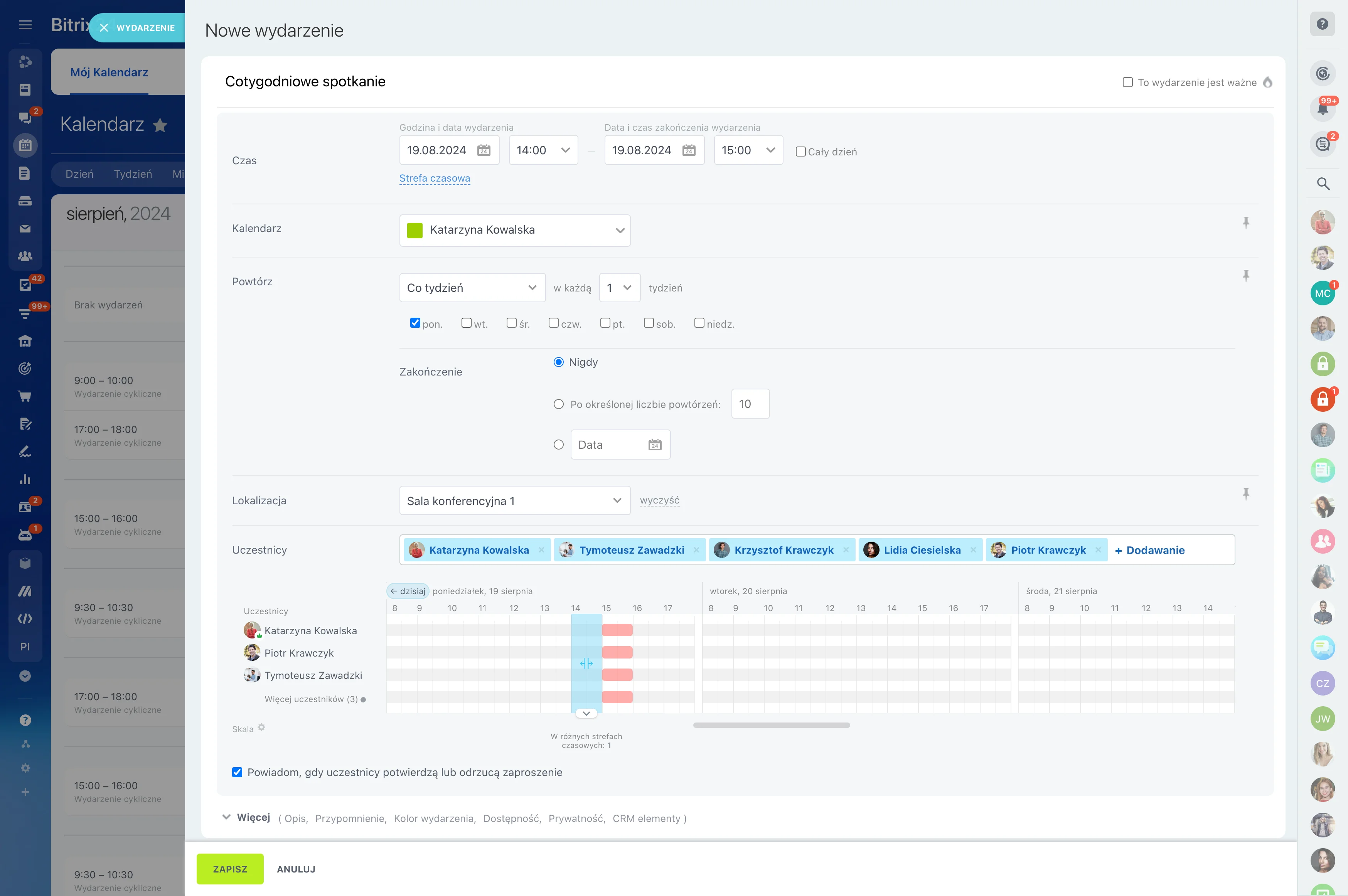This screenshot has height=896, width=1348.
Task: Click the ZAPISZ button
Action: [230, 869]
